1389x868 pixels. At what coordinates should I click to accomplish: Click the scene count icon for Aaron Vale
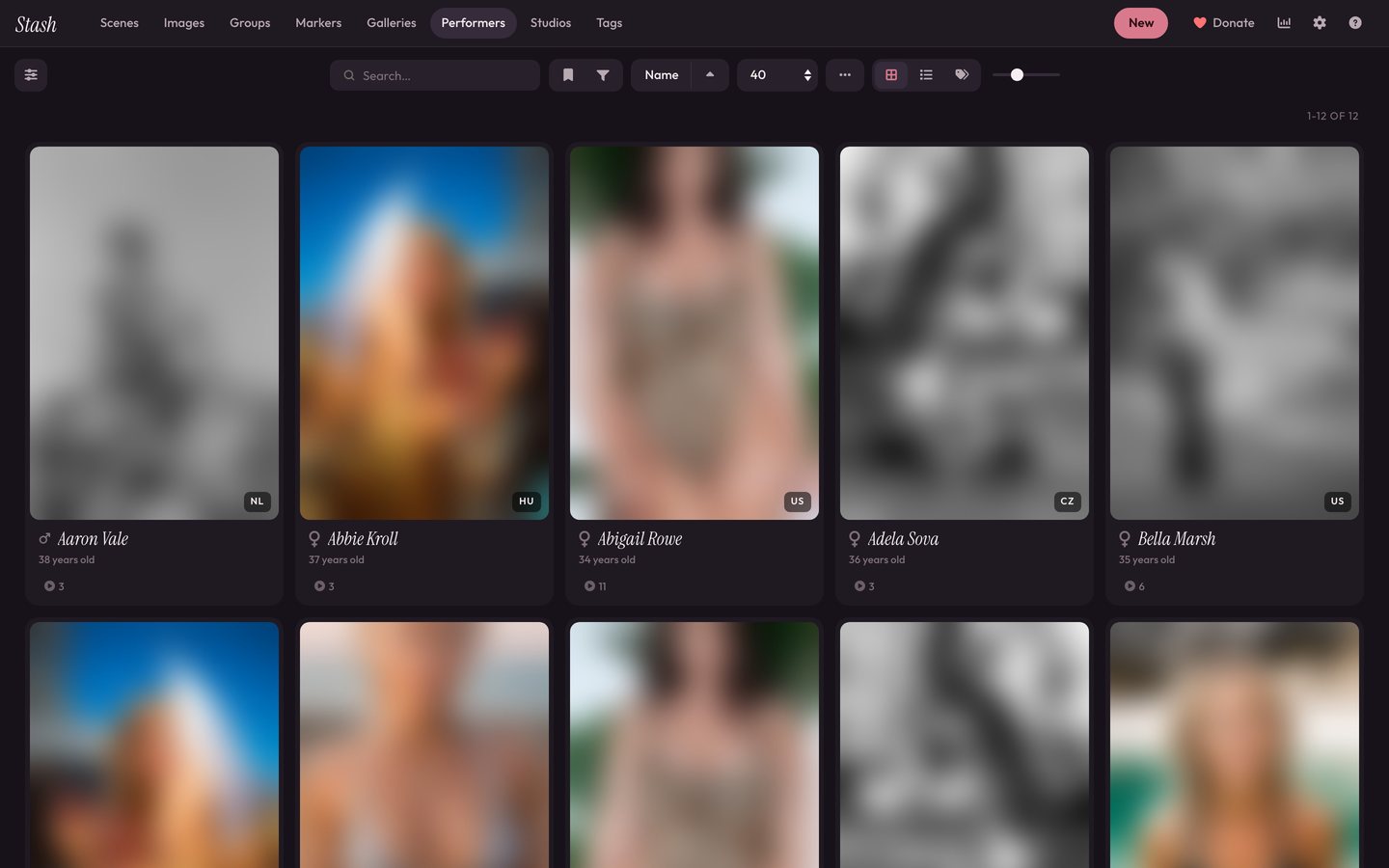[x=49, y=586]
